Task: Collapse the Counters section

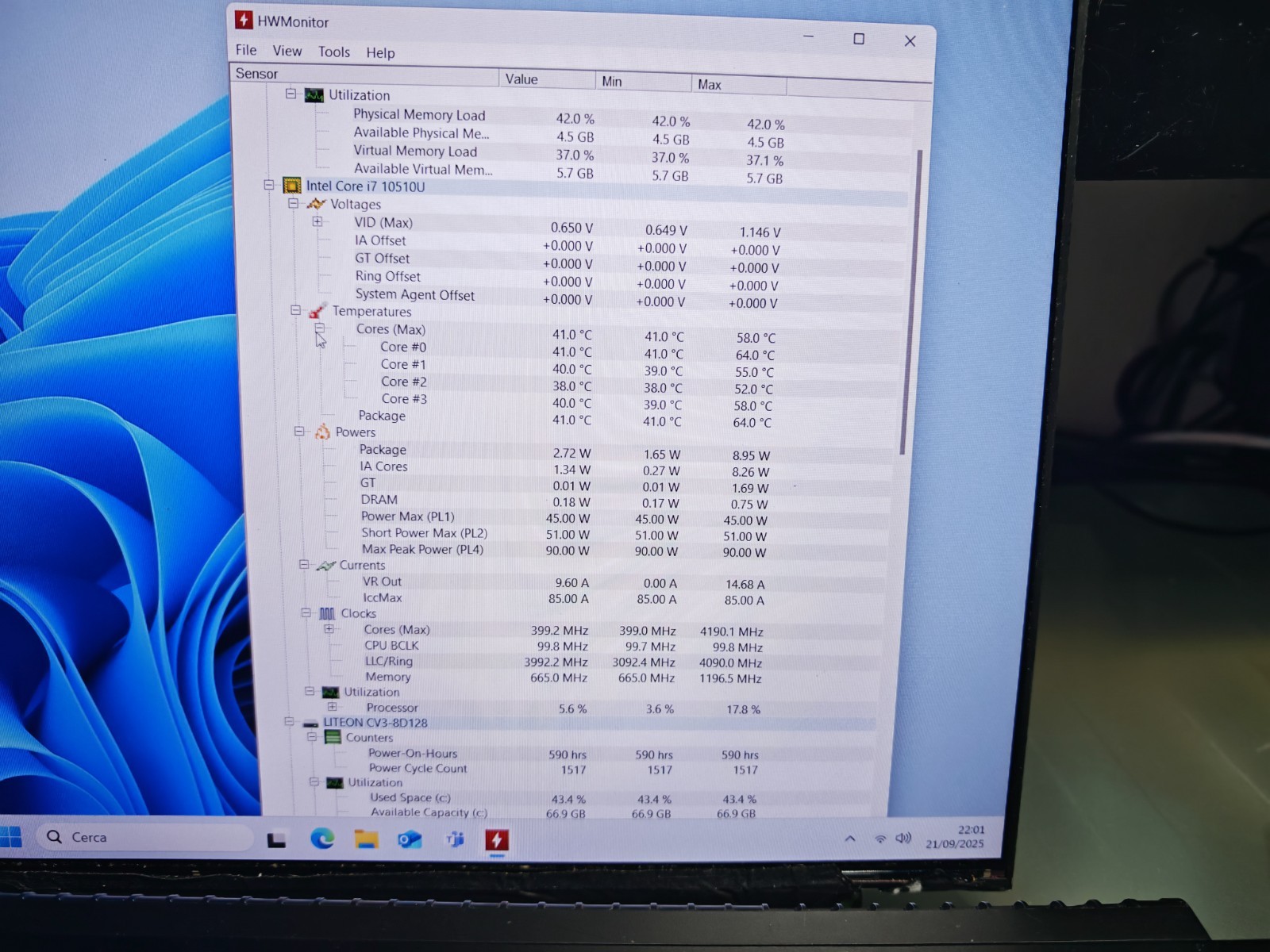Action: coord(312,737)
